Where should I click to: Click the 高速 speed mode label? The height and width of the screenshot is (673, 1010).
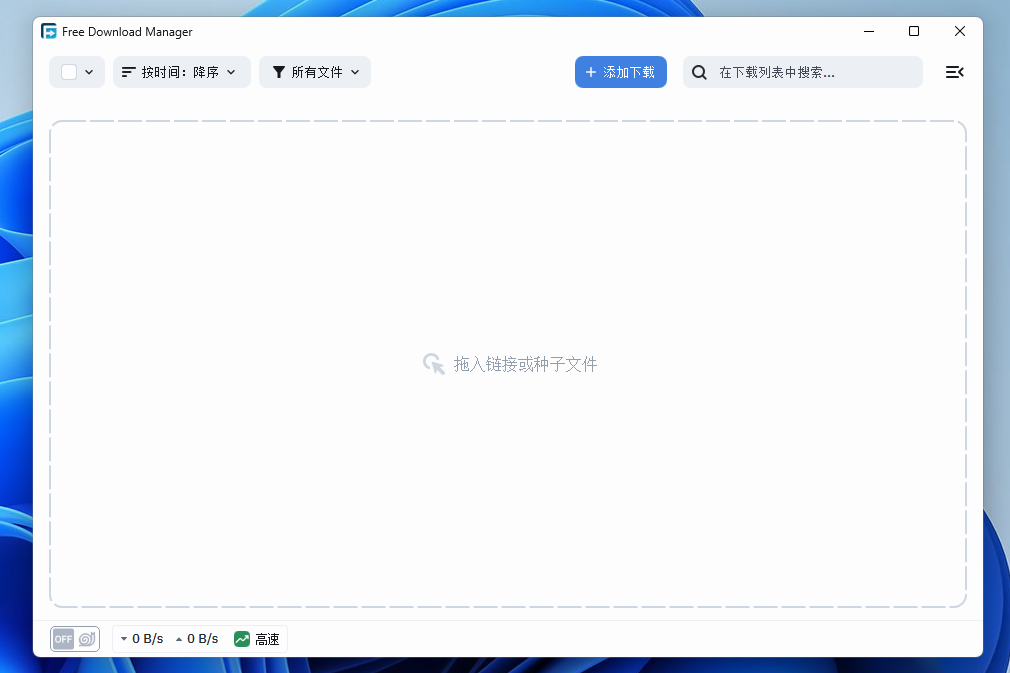point(267,639)
